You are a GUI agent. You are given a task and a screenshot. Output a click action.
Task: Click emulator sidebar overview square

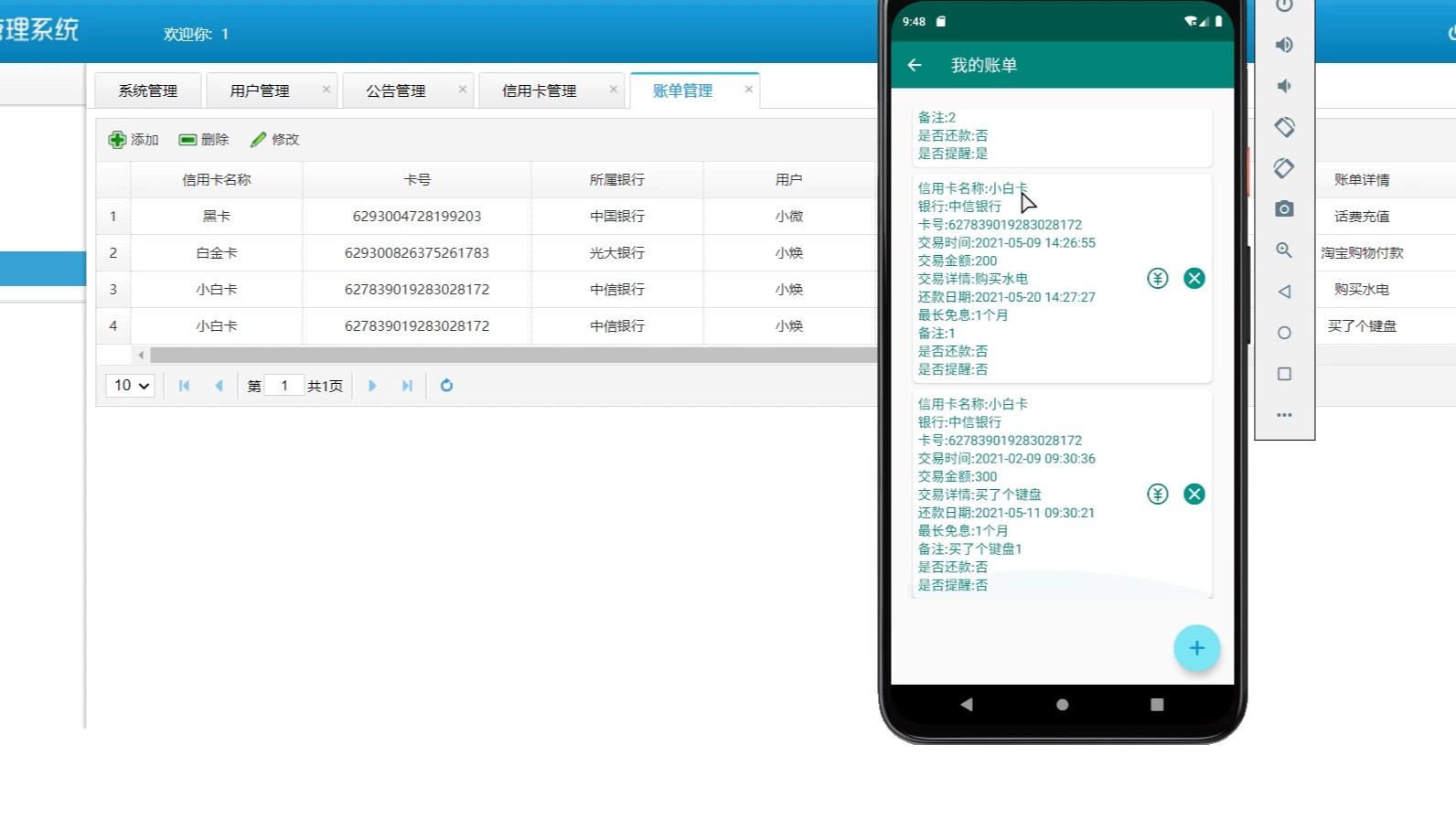[x=1284, y=374]
